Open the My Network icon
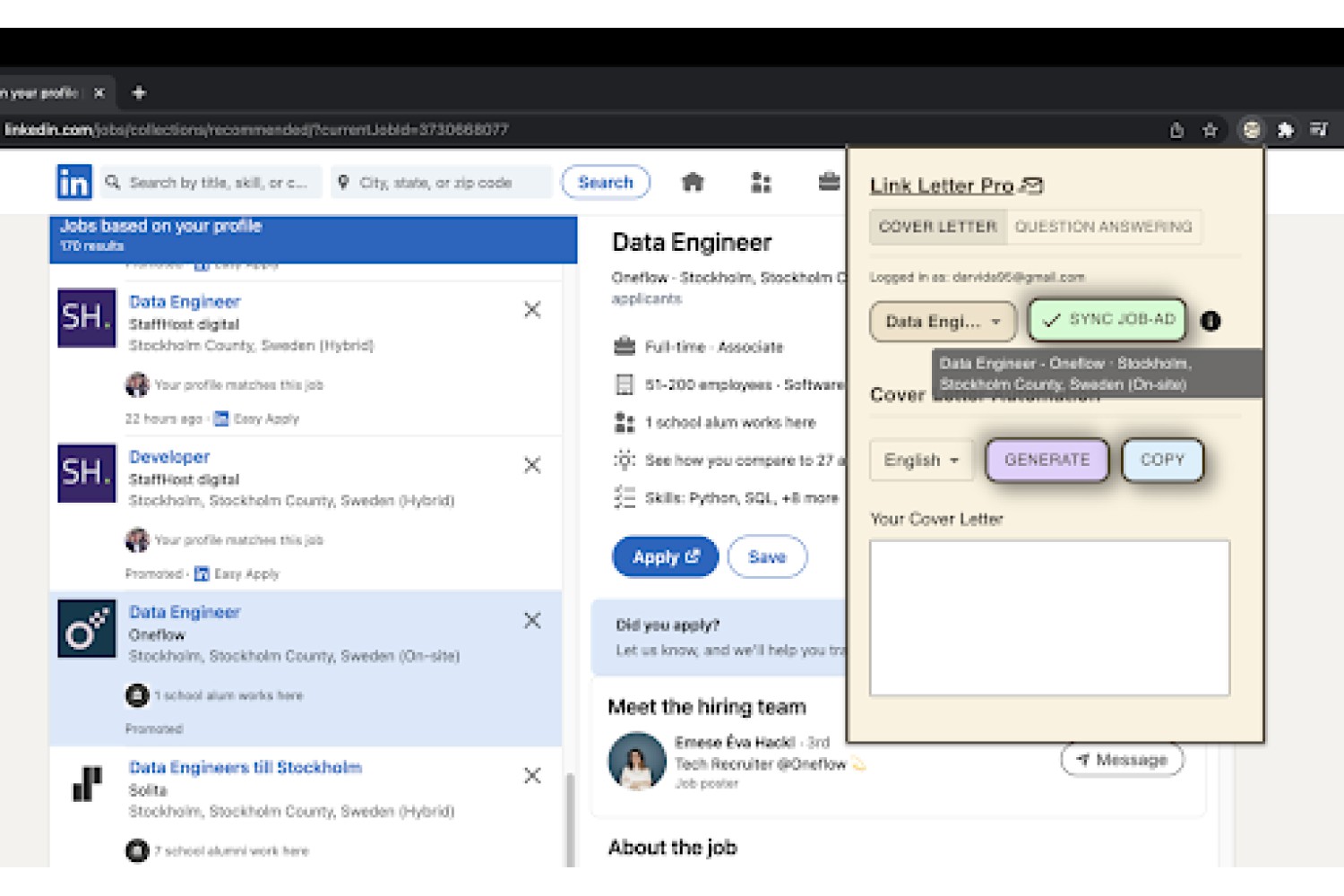Viewport: 1344px width, 896px height. (x=761, y=182)
